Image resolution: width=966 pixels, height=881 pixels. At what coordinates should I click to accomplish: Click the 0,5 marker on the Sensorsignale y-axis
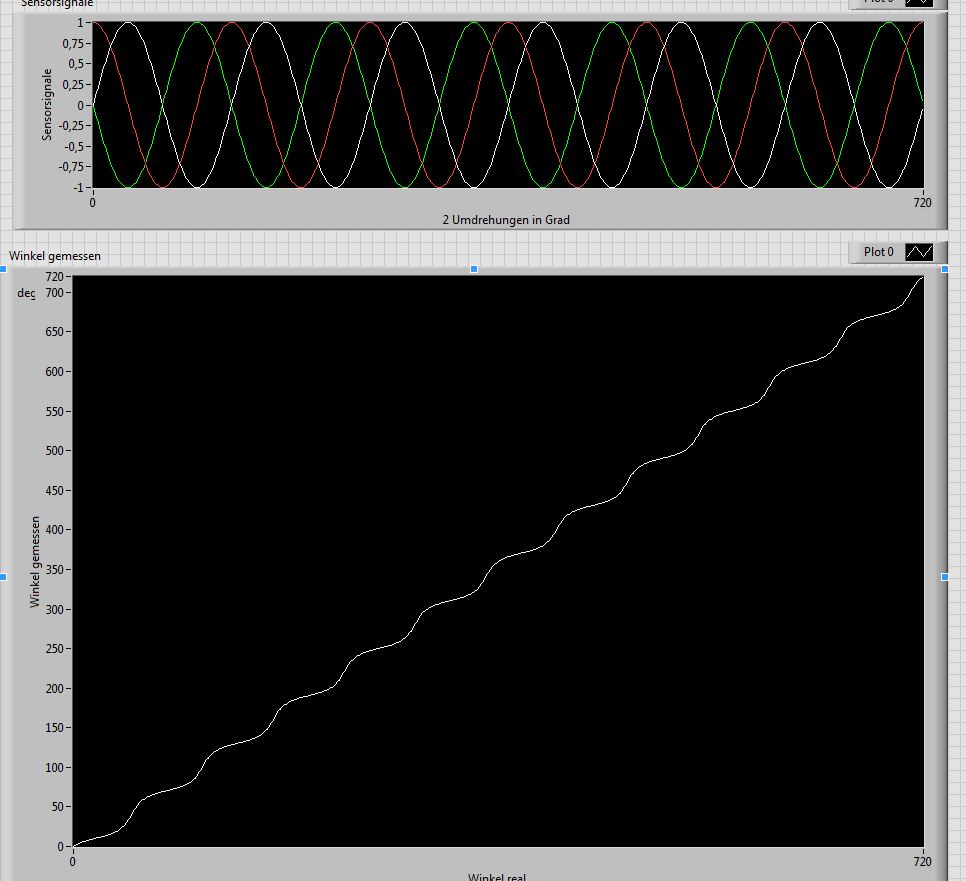point(76,64)
